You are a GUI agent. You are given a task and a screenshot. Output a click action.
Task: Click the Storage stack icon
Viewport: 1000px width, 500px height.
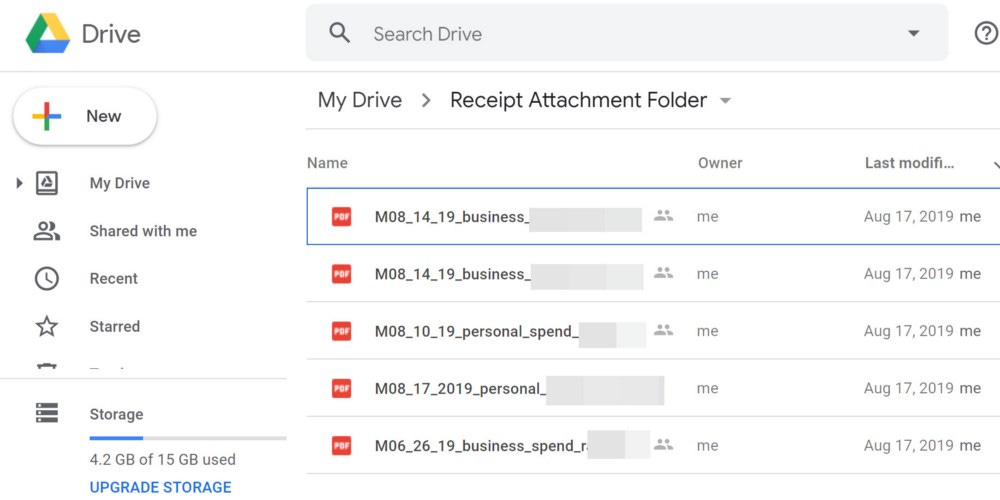pos(47,413)
